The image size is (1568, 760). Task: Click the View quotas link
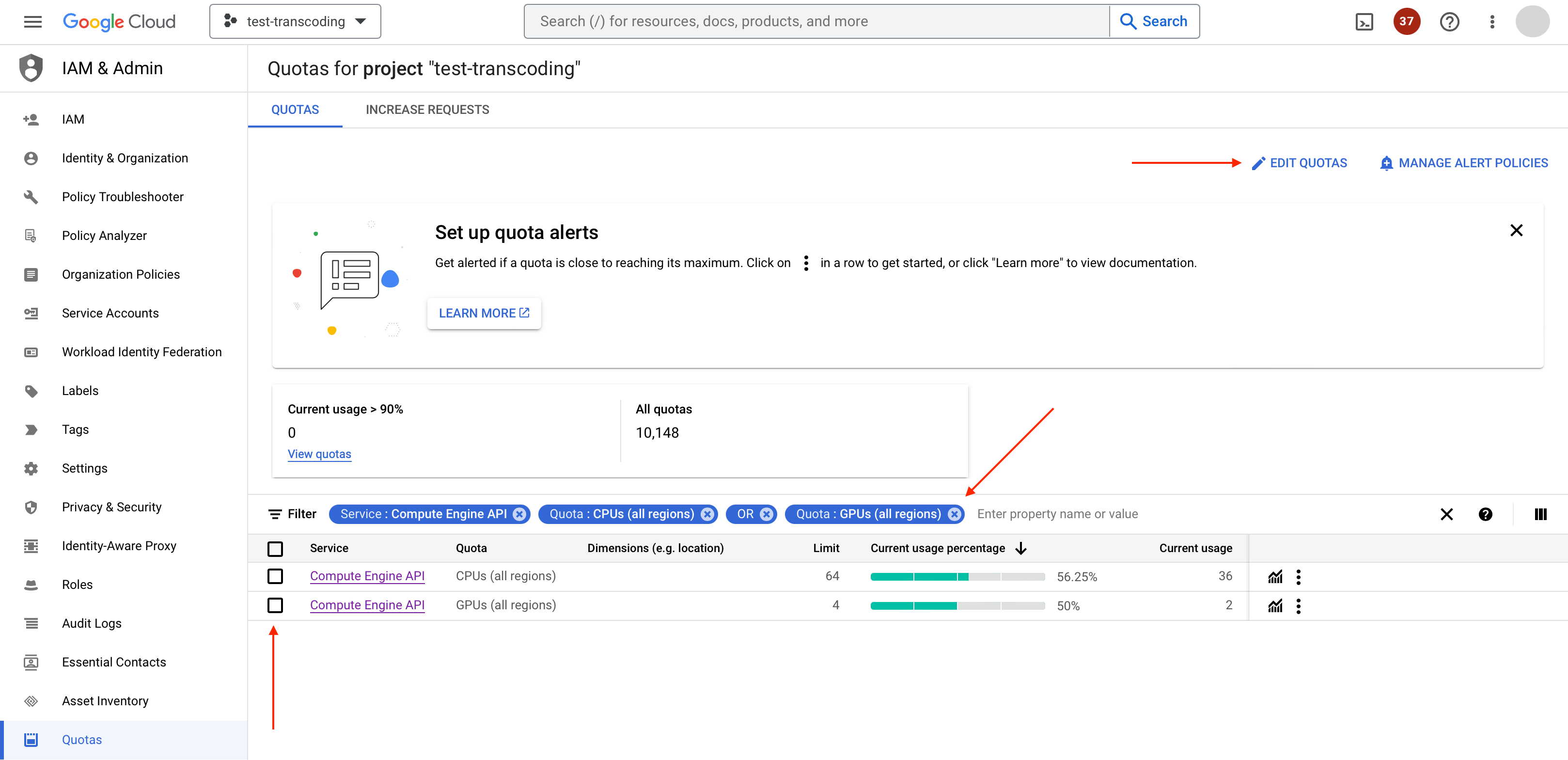pyautogui.click(x=319, y=454)
